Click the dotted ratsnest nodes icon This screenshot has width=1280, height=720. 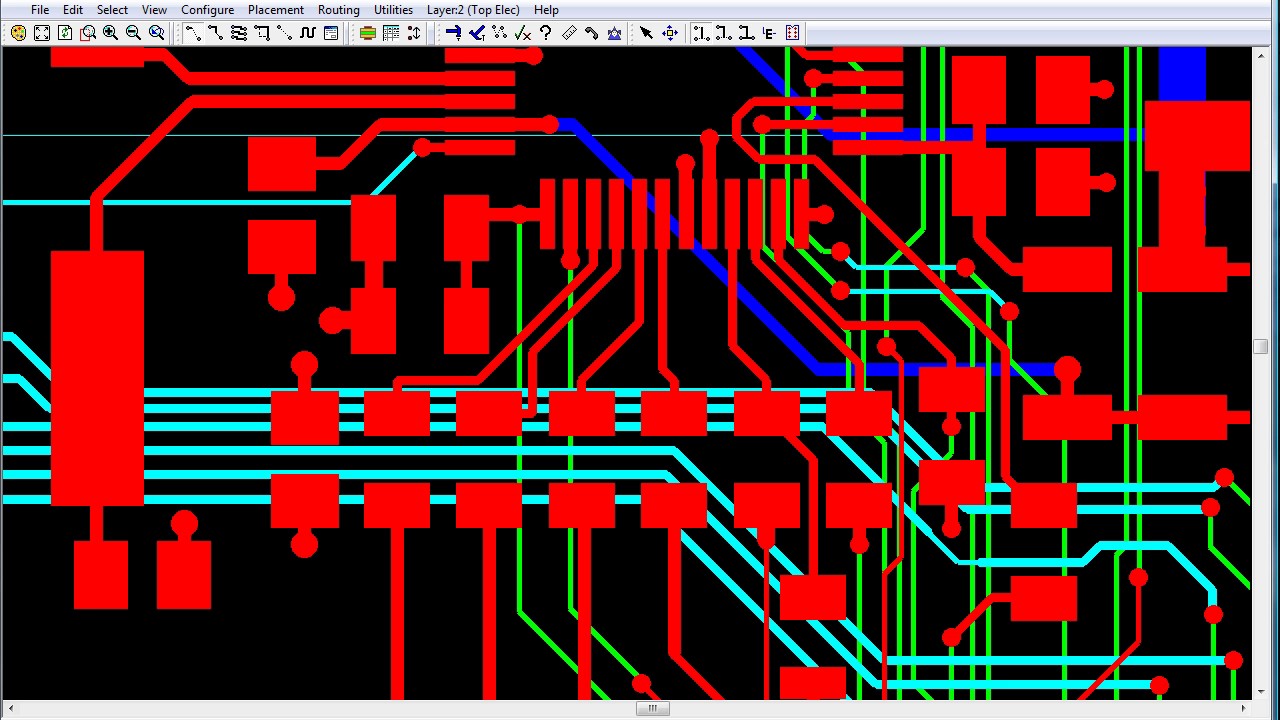pyautogui.click(x=499, y=33)
